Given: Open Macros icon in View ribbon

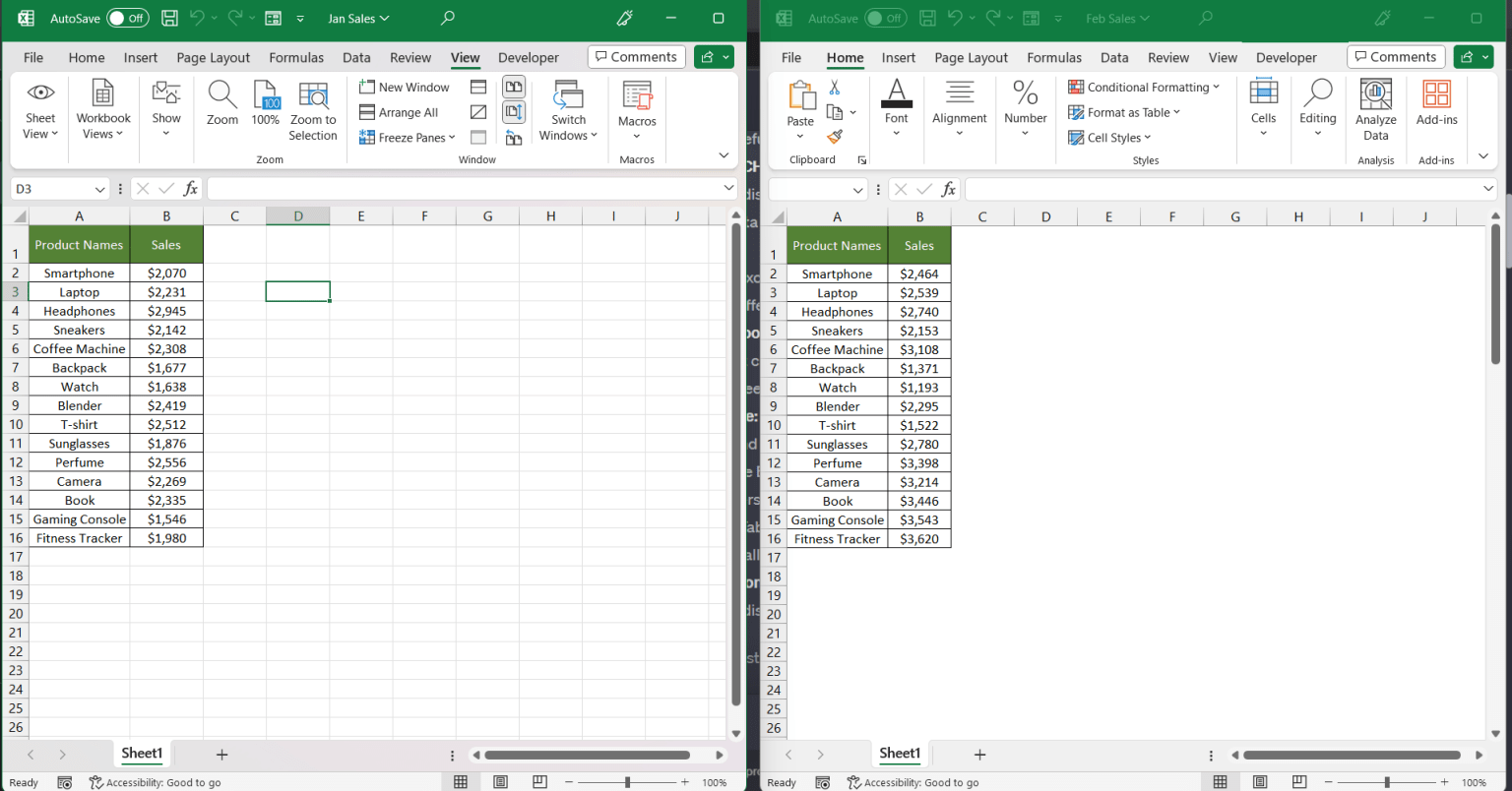Looking at the screenshot, I should 637,96.
